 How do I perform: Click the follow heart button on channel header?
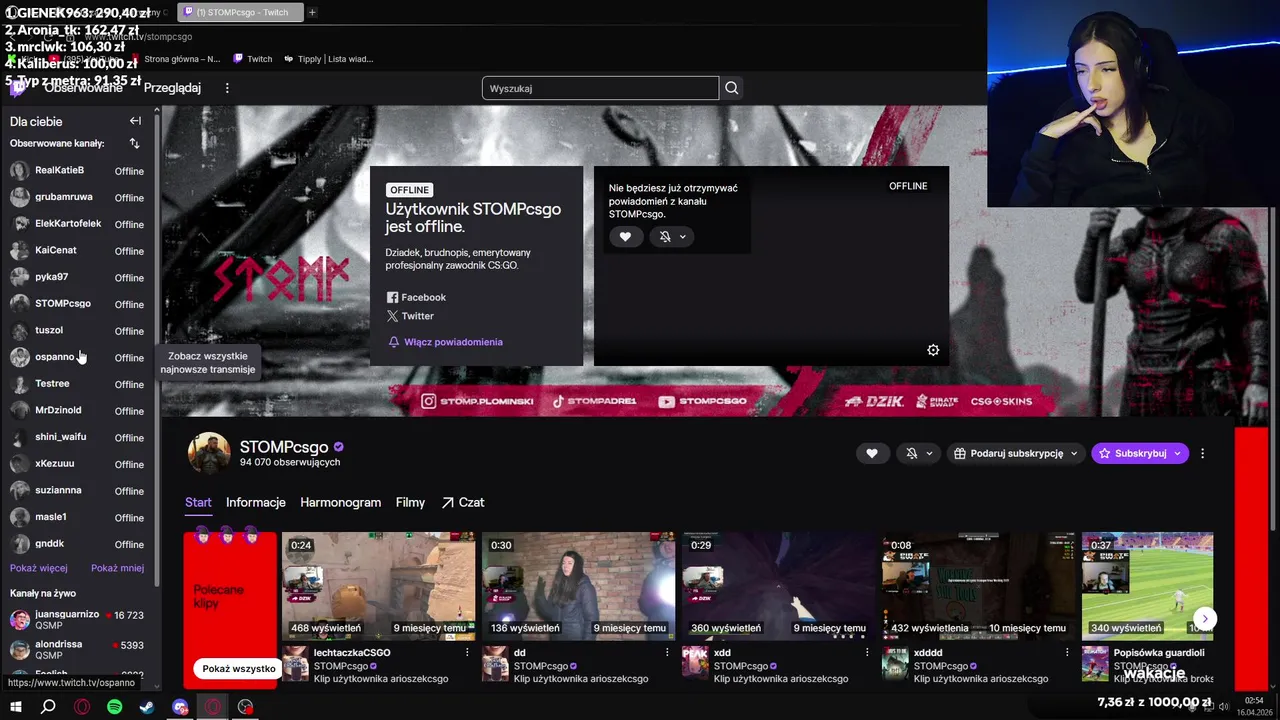click(x=872, y=453)
